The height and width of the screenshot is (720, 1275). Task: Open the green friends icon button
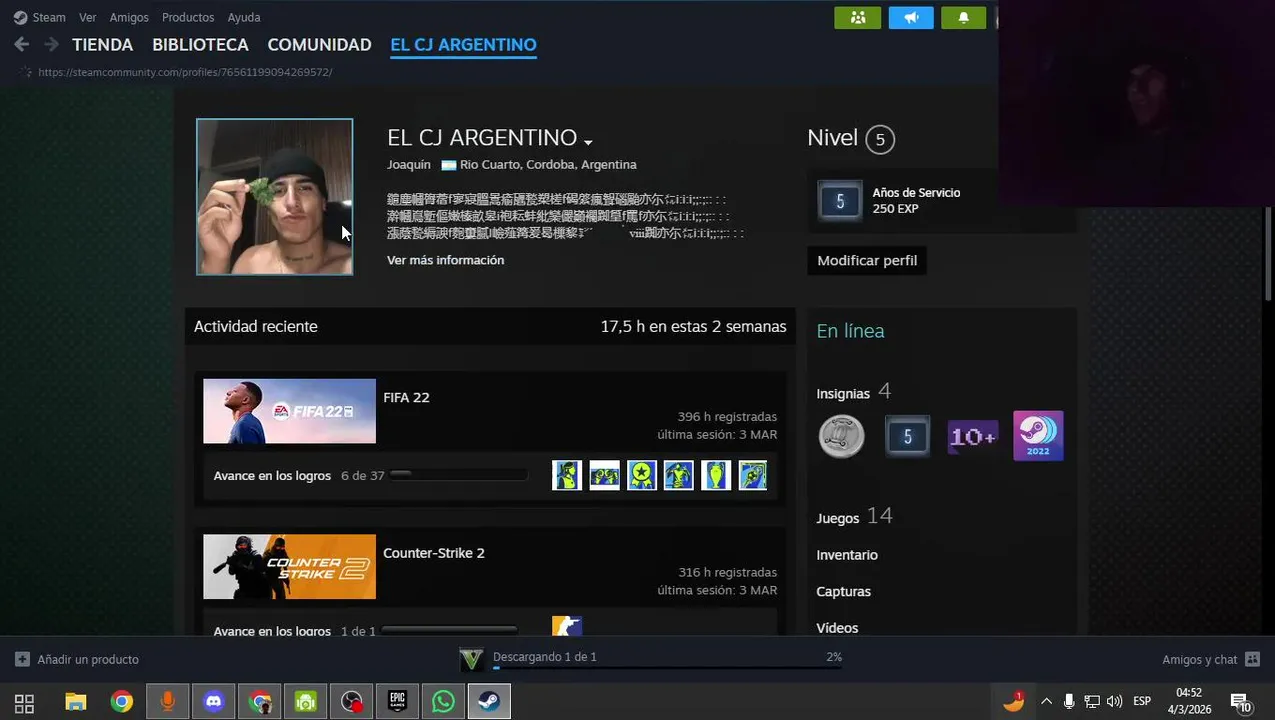tap(858, 18)
